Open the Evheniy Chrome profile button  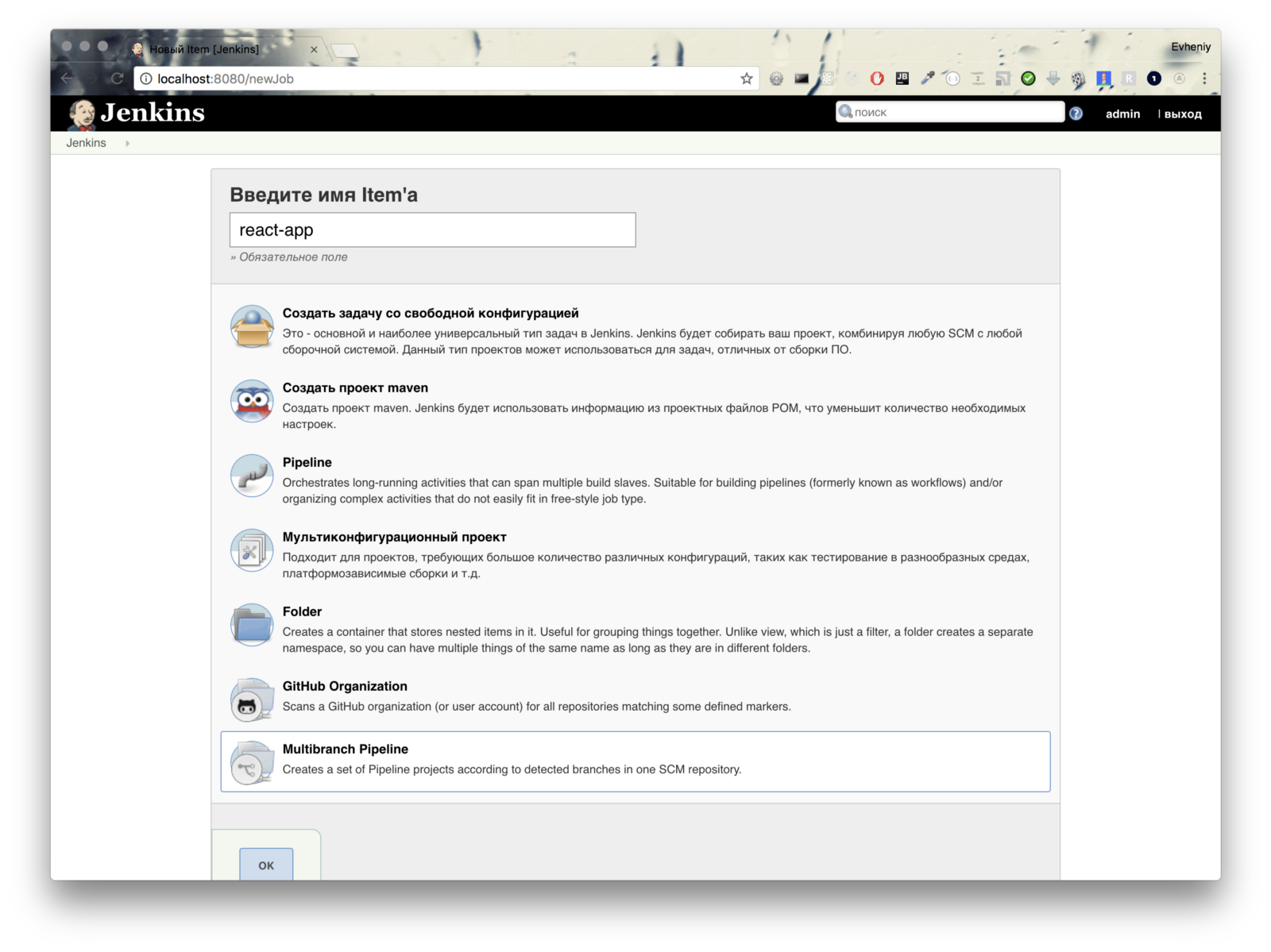1190,47
